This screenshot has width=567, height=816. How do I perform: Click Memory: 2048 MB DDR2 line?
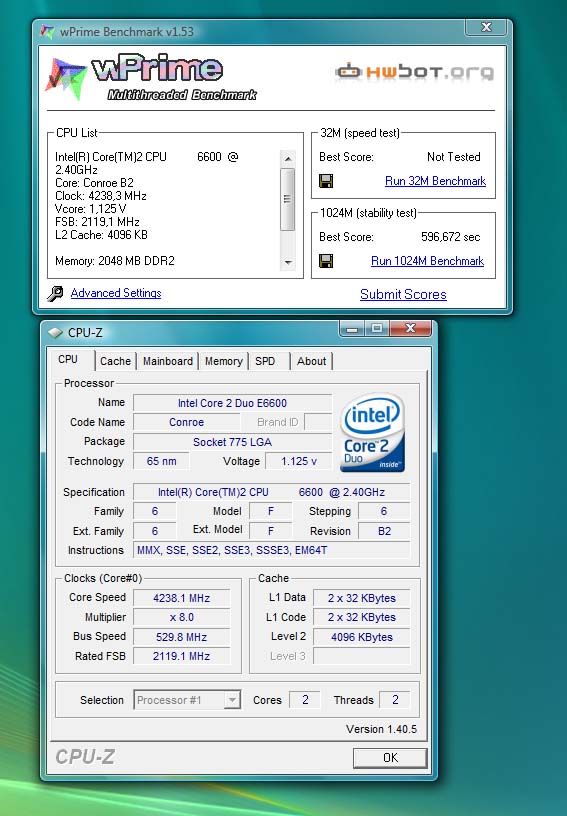115,261
